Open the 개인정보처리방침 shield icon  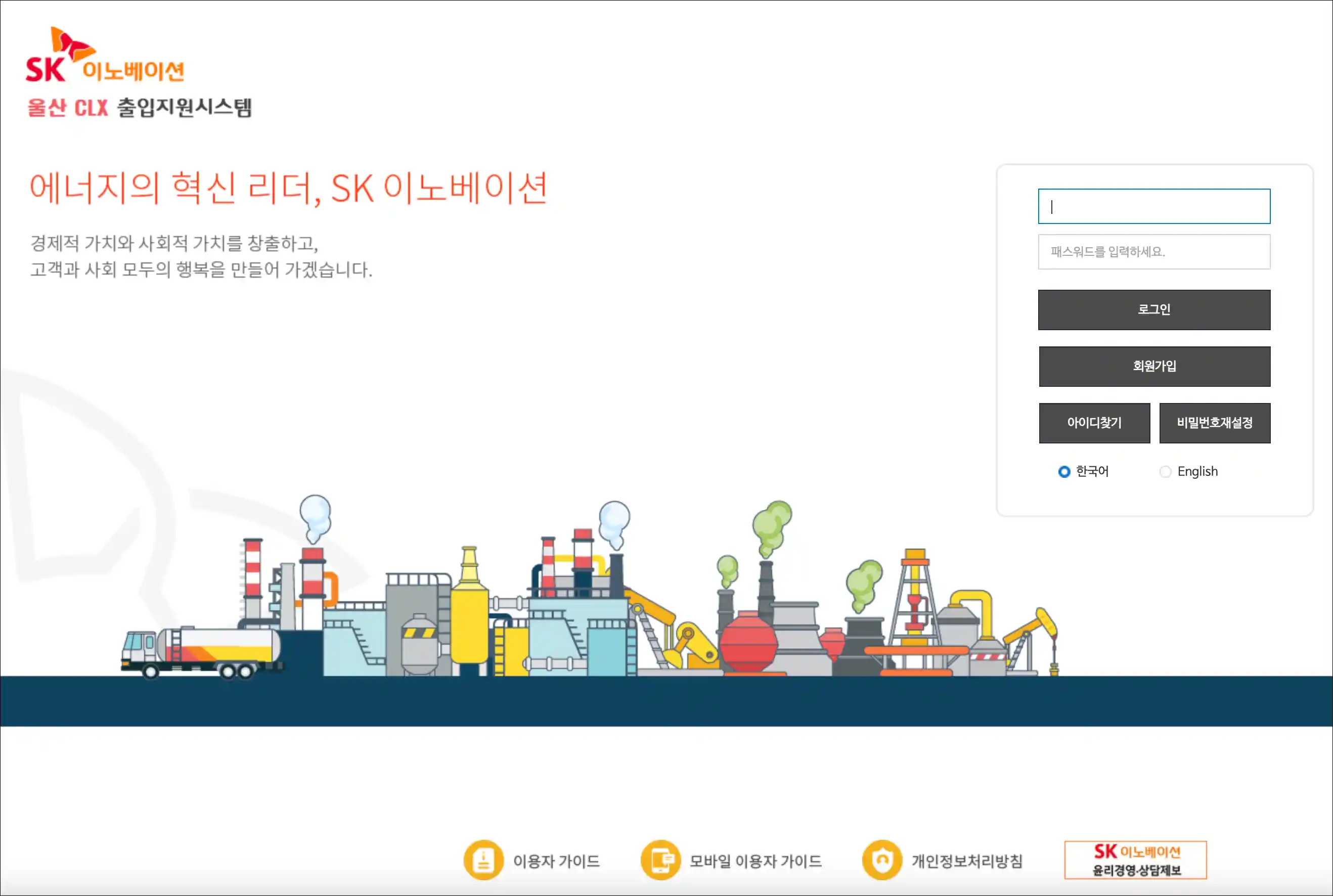point(882,860)
